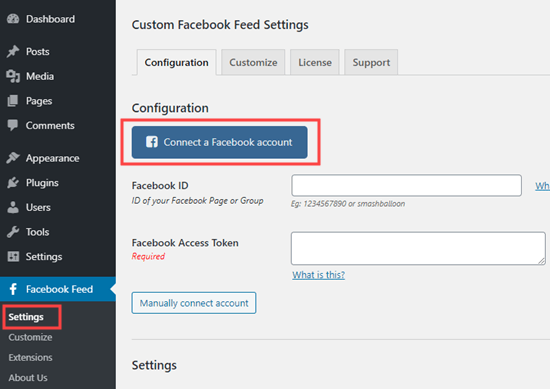The height and width of the screenshot is (389, 550).
Task: Click the Appearance paintbrush icon
Action: pos(13,158)
